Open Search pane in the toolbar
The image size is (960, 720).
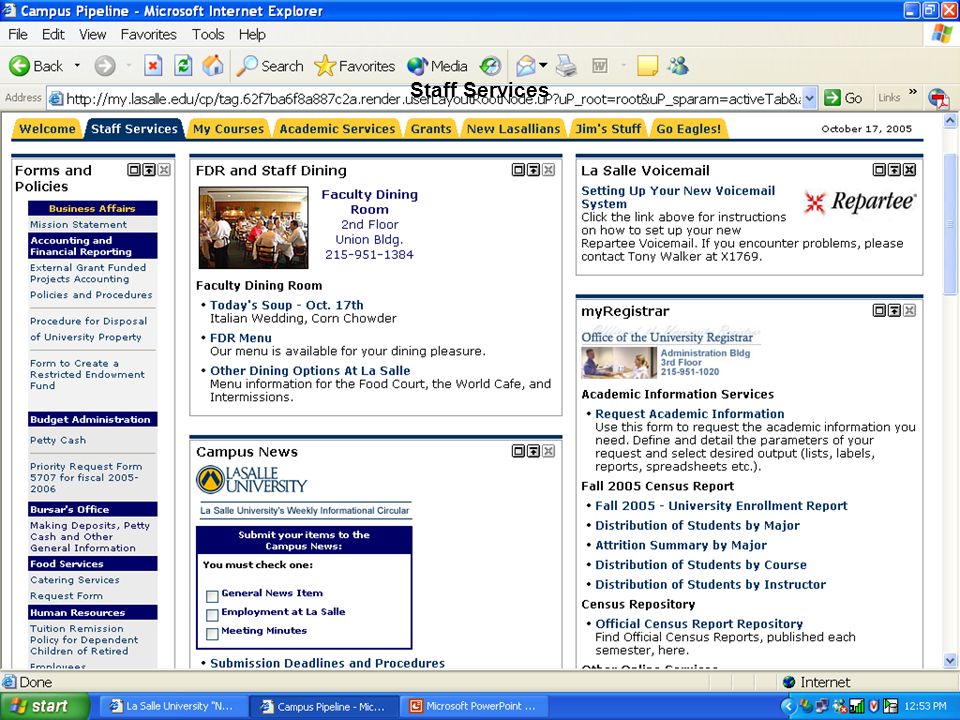coord(270,66)
